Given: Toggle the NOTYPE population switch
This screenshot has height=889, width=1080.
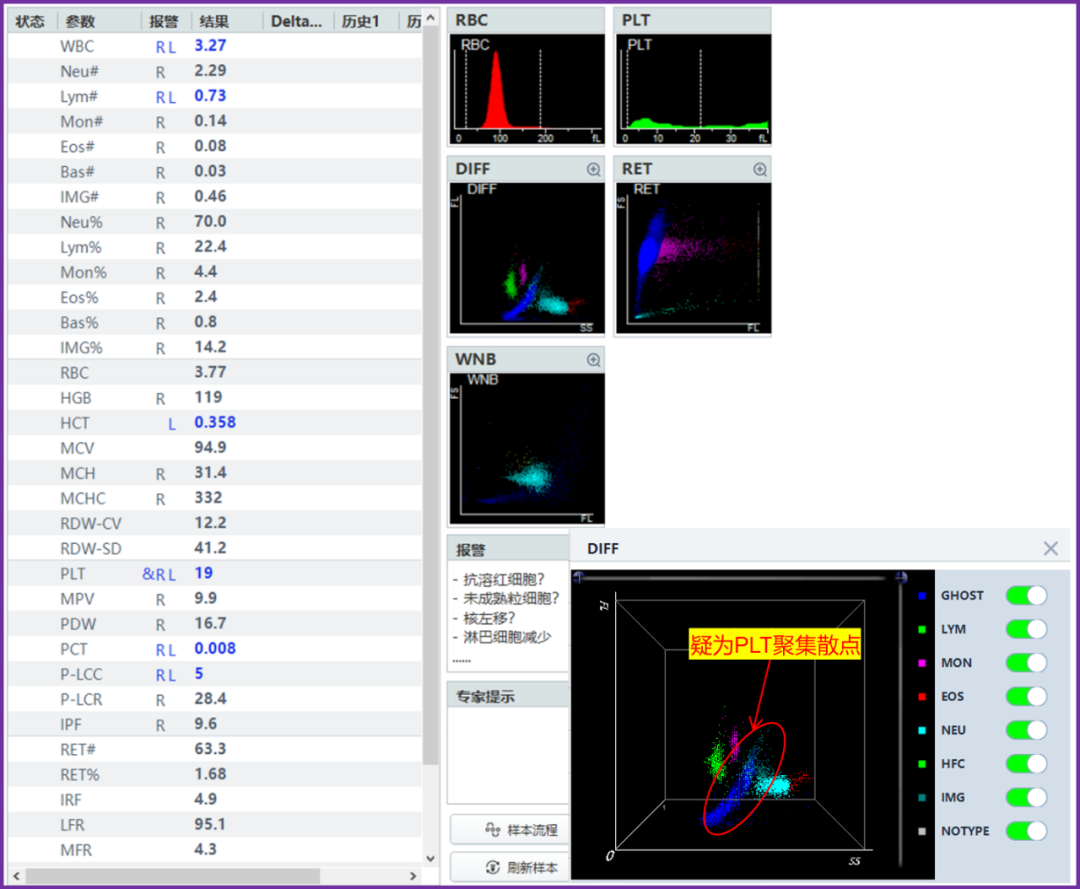Looking at the screenshot, I should coord(1026,831).
